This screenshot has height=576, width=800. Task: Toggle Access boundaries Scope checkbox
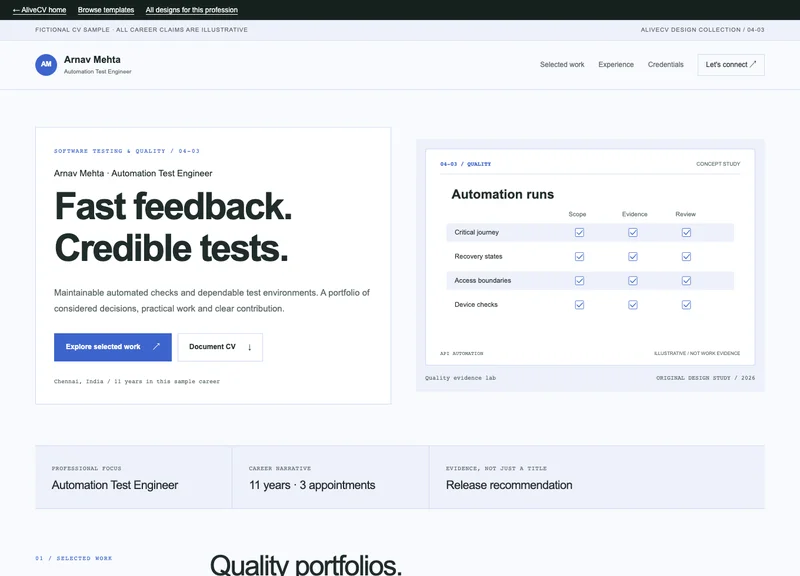click(579, 281)
